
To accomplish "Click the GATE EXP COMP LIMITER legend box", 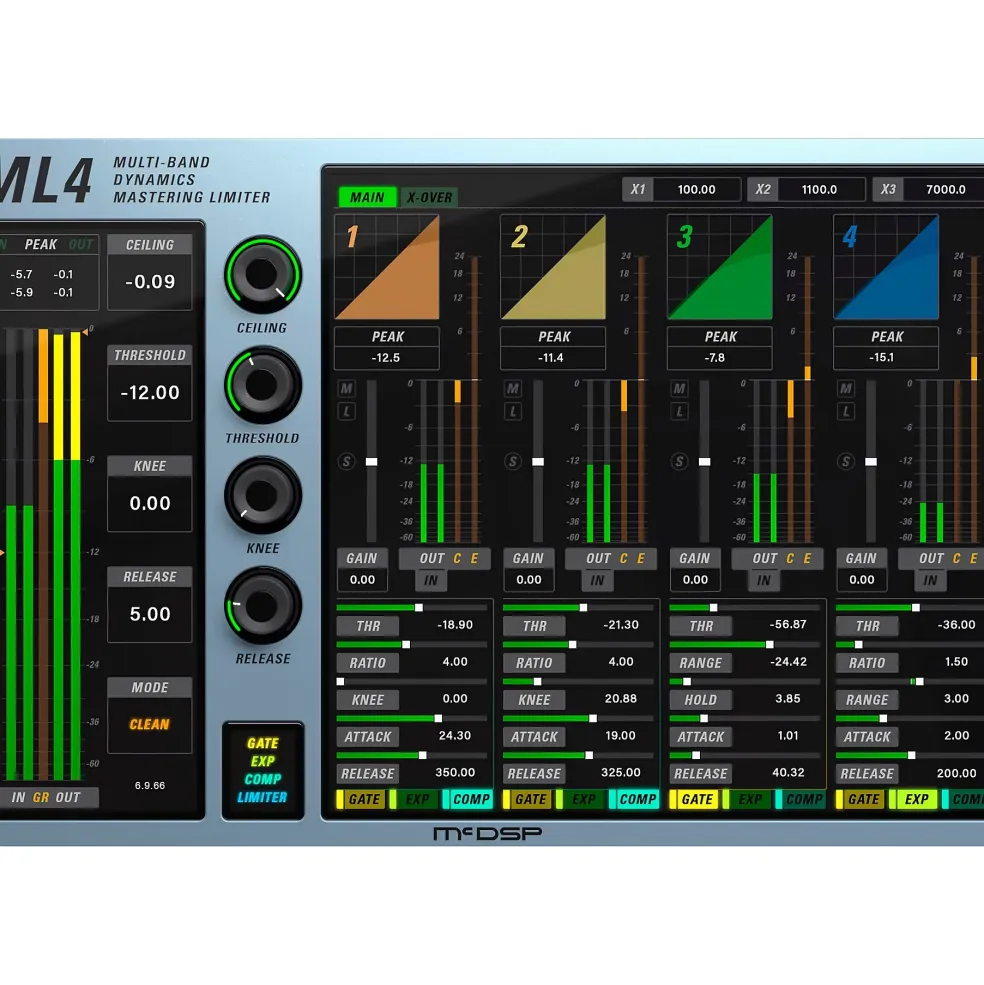I will pos(263,771).
